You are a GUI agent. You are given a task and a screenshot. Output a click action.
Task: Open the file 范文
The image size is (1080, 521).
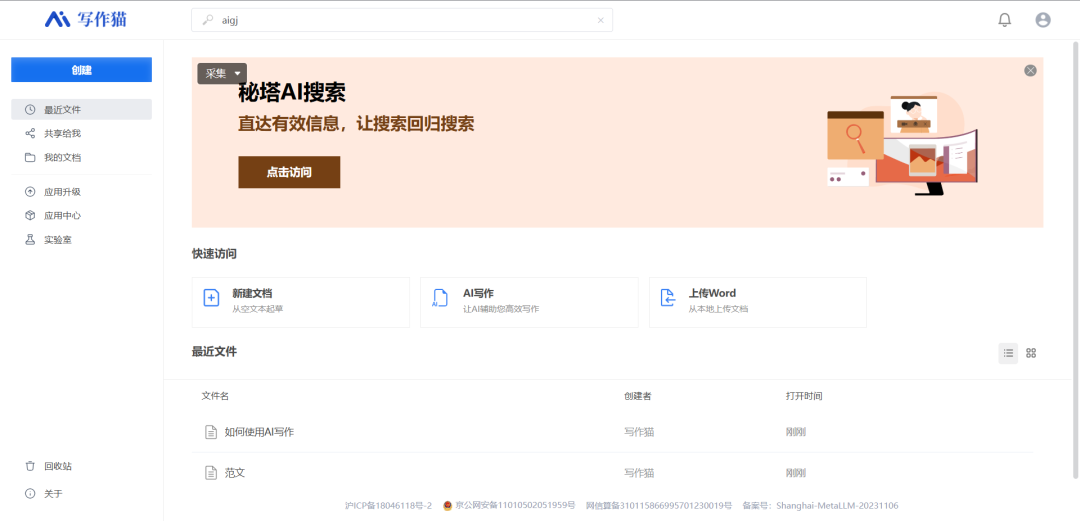click(235, 473)
